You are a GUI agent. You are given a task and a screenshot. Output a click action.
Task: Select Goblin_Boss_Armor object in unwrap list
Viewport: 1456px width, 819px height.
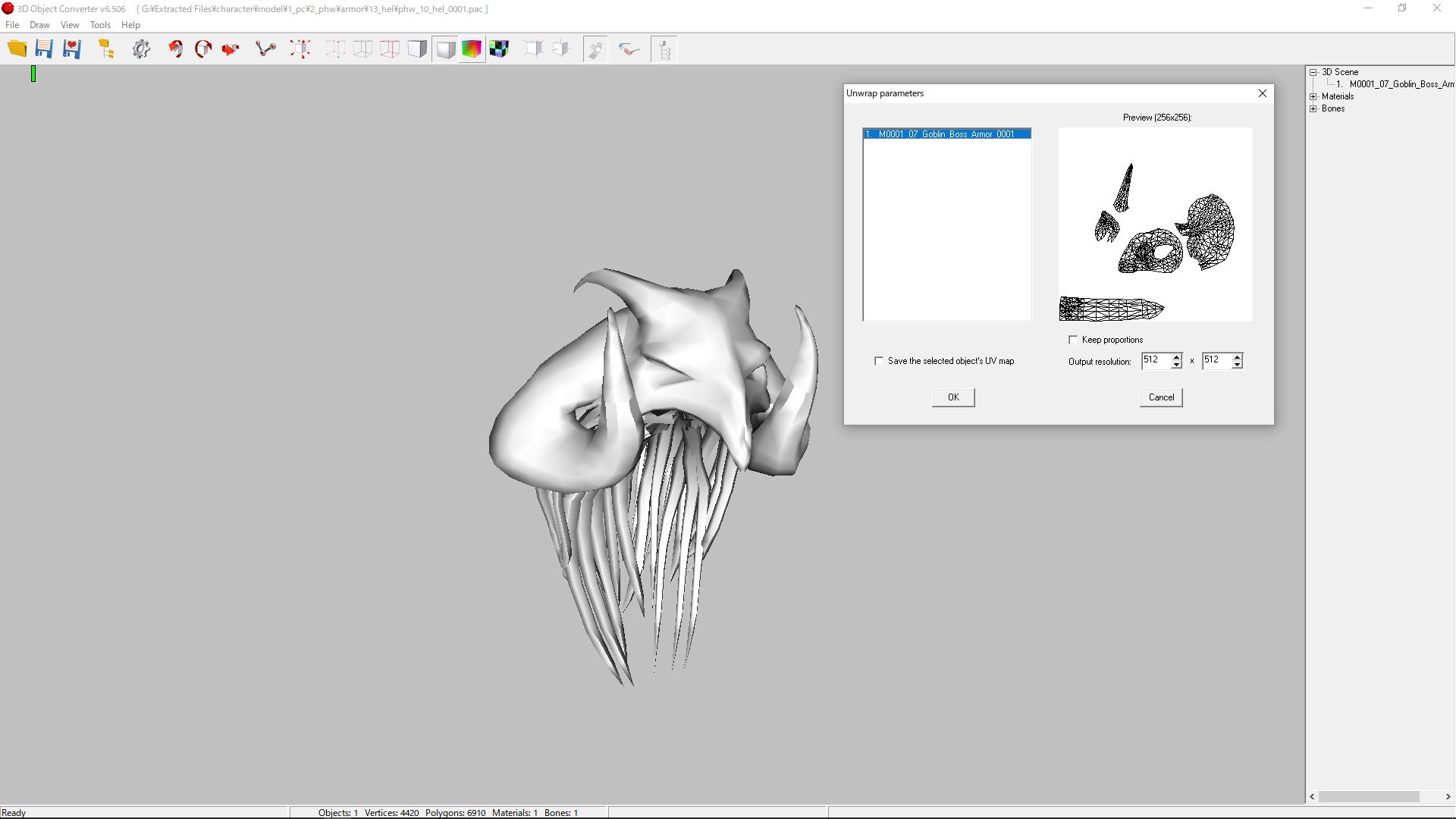946,134
